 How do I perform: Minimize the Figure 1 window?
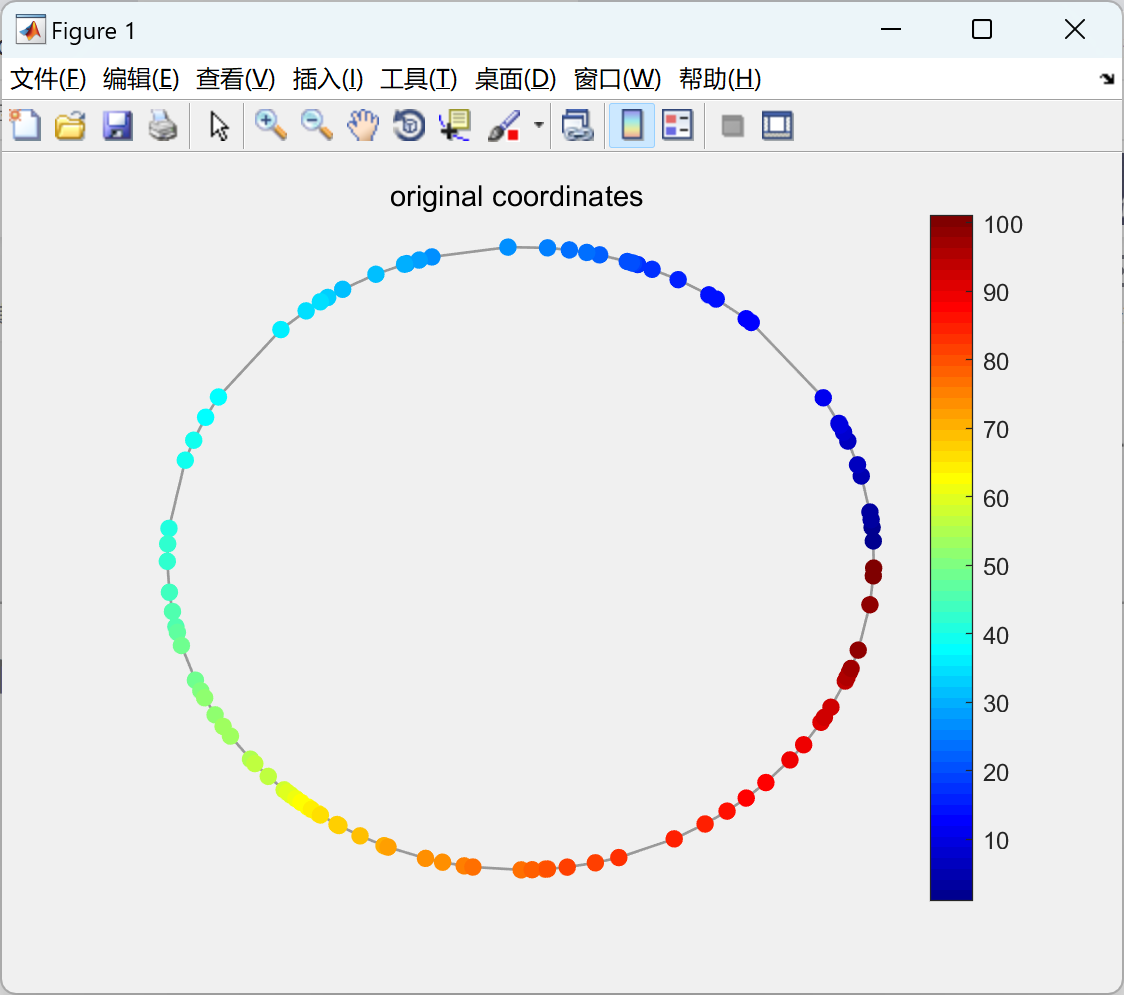890,29
